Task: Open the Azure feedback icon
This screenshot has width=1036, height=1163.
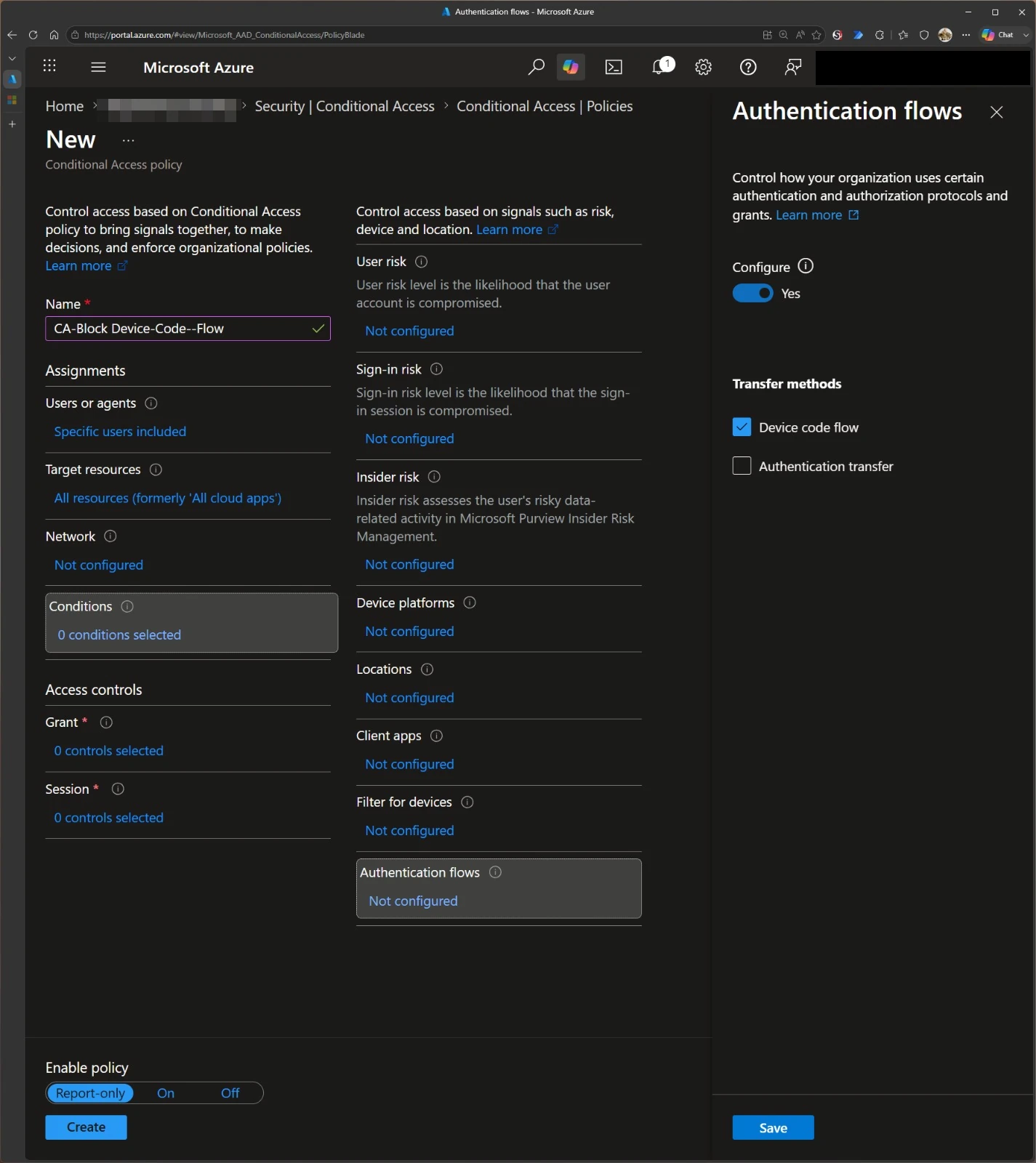Action: [x=792, y=67]
